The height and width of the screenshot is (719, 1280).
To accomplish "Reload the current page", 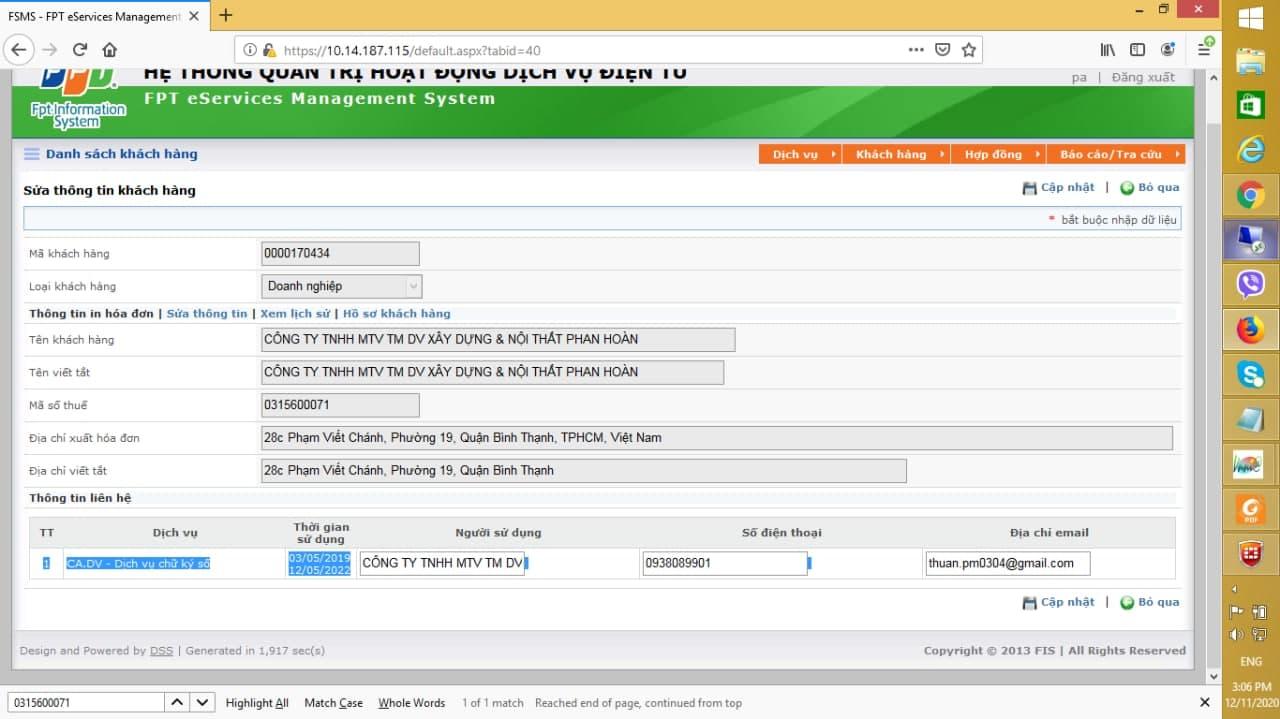I will (x=80, y=49).
